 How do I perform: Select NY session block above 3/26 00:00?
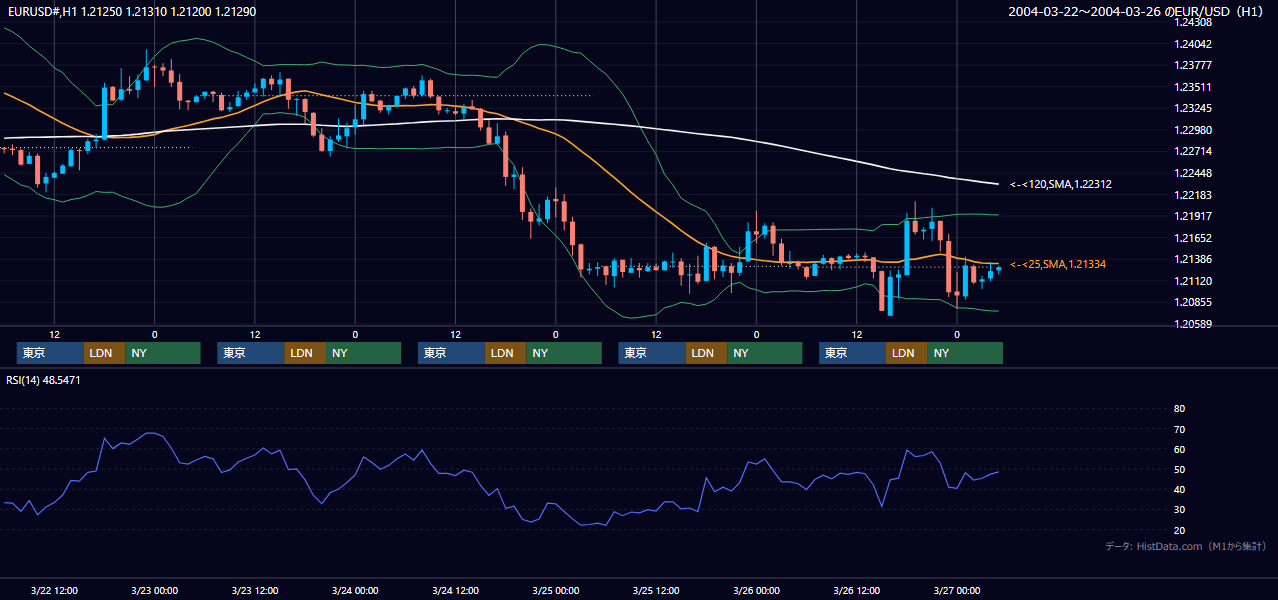click(765, 353)
